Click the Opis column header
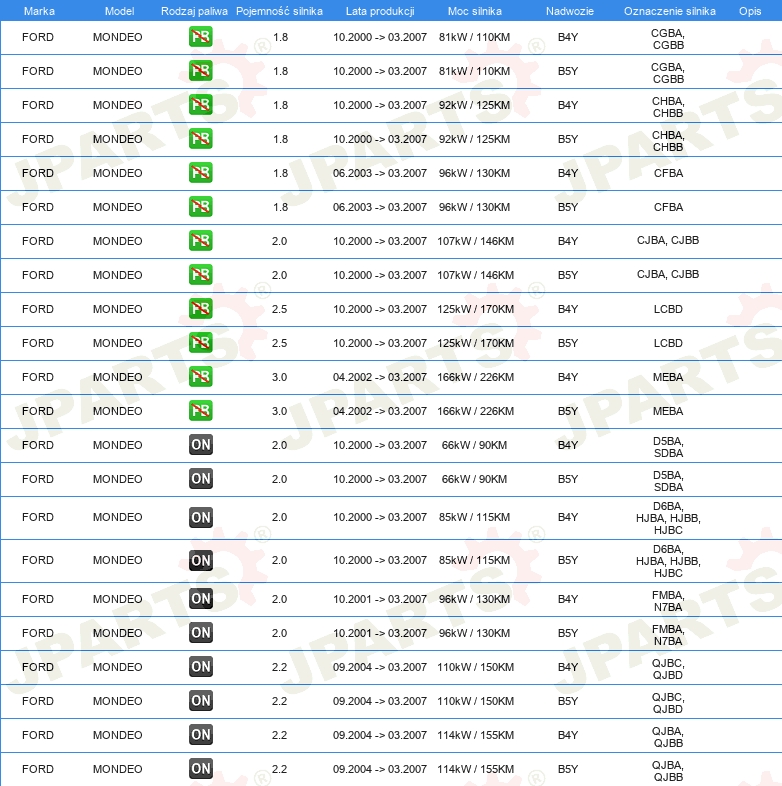The image size is (782, 786). click(750, 11)
